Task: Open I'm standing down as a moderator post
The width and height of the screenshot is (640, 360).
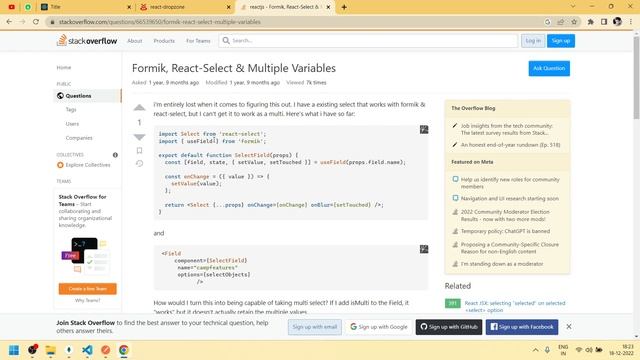Action: click(502, 264)
